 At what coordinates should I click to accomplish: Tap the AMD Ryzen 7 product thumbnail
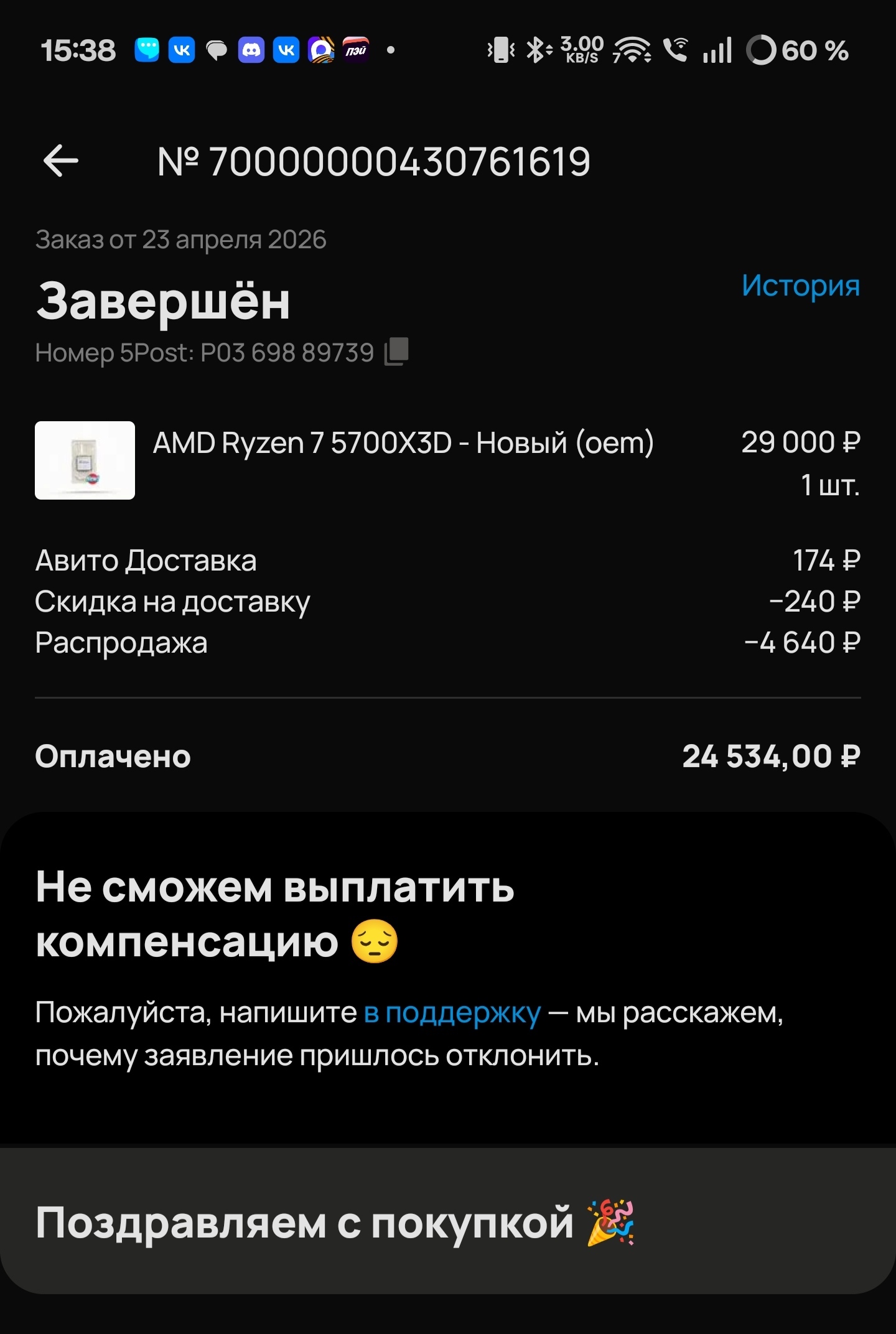(85, 460)
